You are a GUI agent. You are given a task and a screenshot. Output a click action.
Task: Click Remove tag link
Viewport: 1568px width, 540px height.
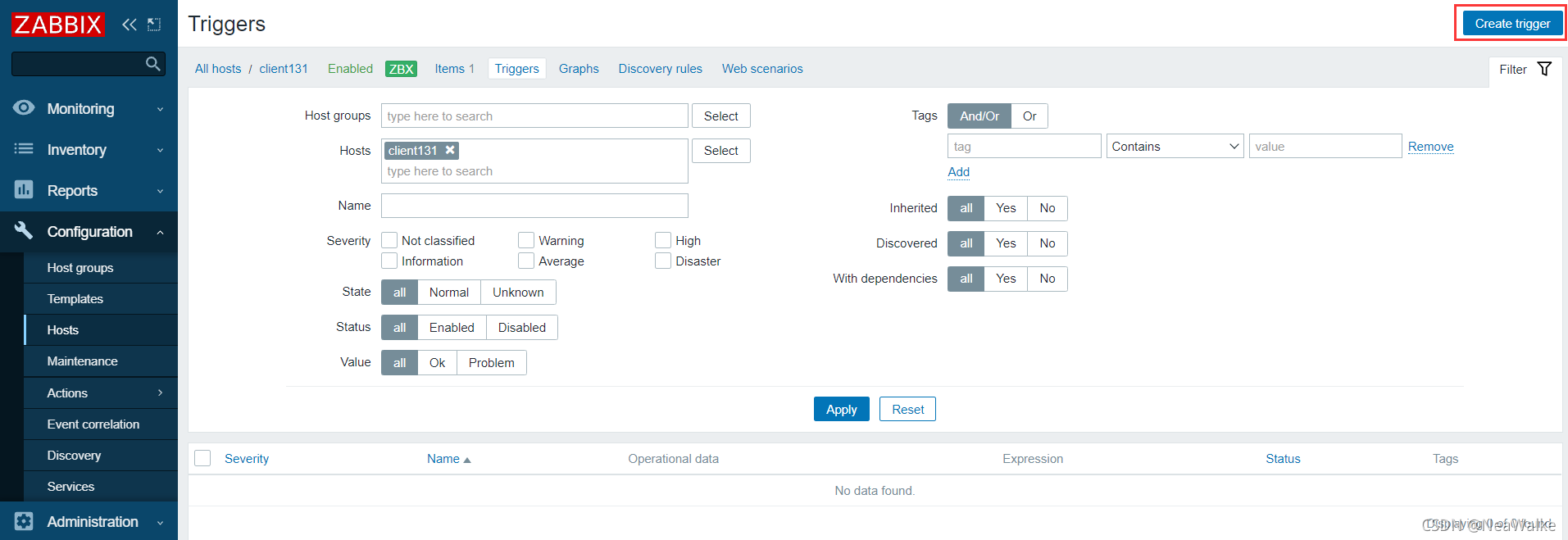tap(1431, 147)
